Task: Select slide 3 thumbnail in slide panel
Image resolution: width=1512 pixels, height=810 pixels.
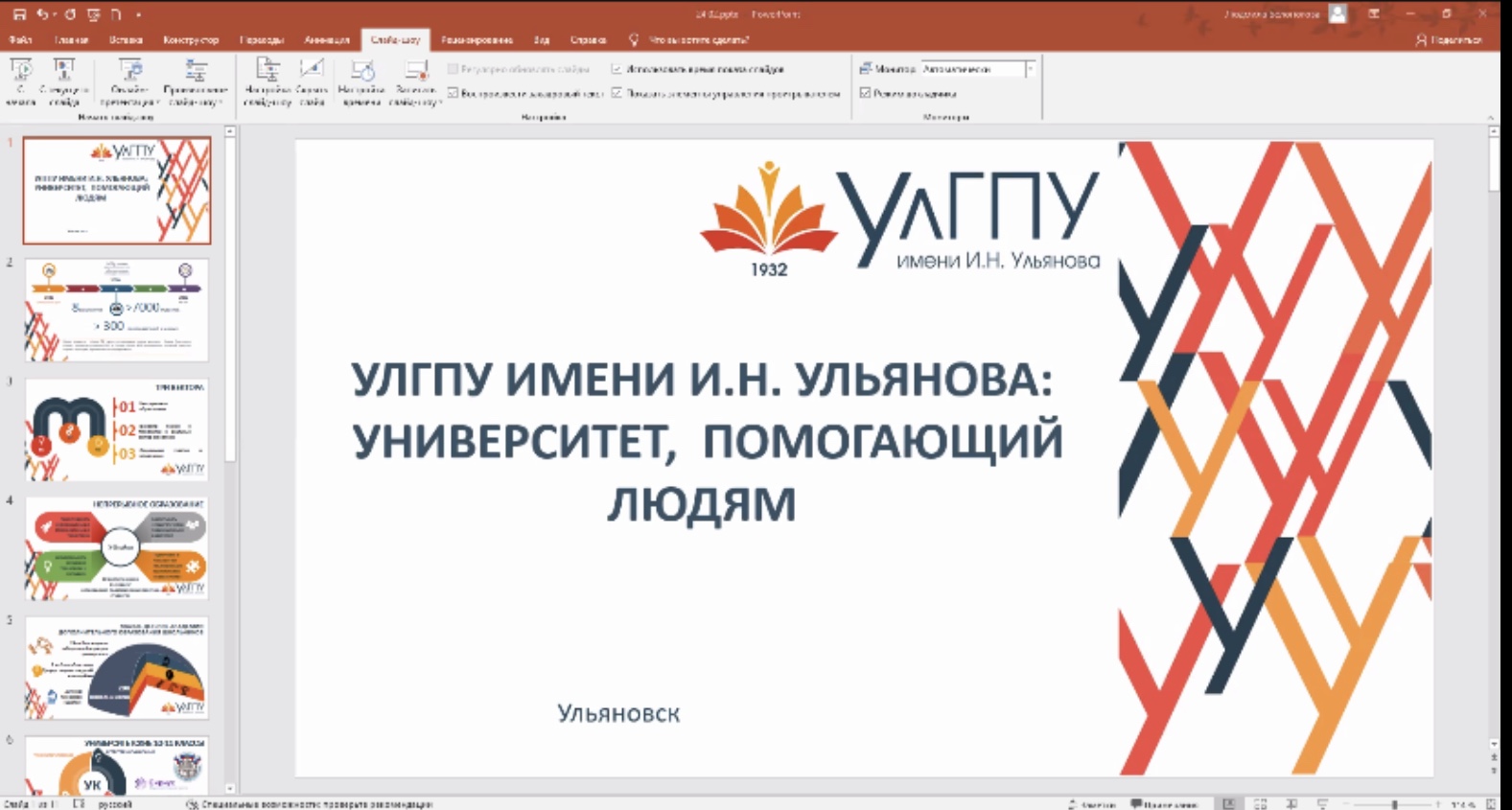Action: pyautogui.click(x=116, y=429)
